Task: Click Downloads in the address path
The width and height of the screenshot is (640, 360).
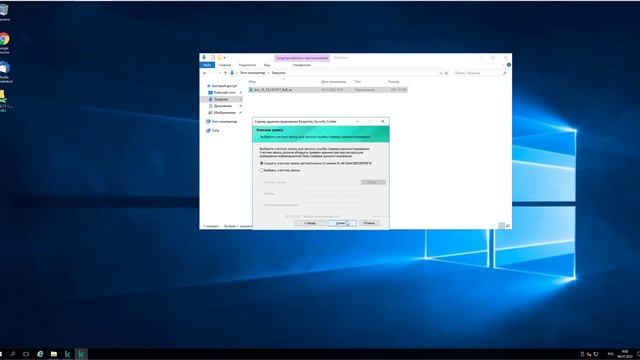Action: 278,73
